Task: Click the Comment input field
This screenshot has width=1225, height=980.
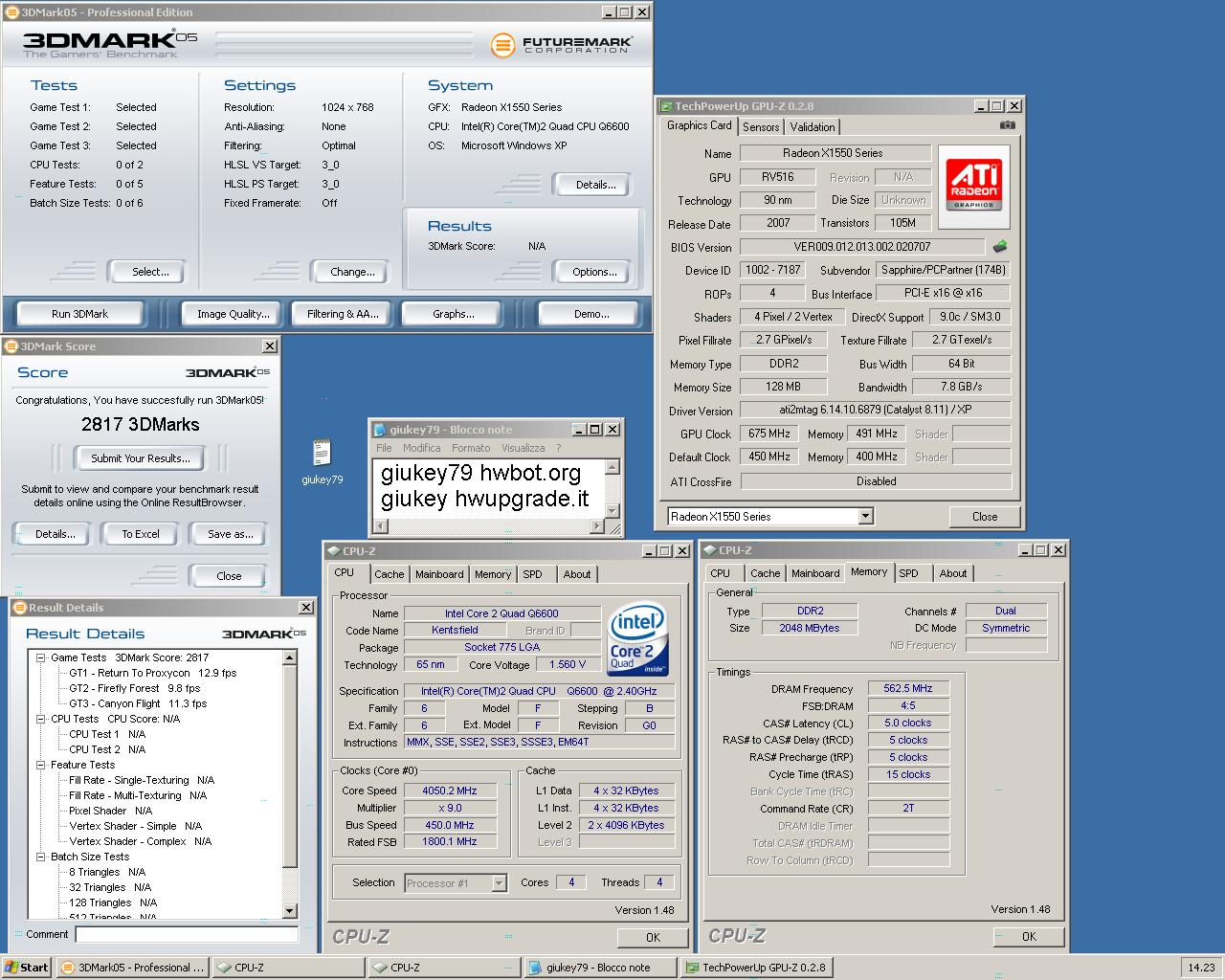Action: click(187, 934)
